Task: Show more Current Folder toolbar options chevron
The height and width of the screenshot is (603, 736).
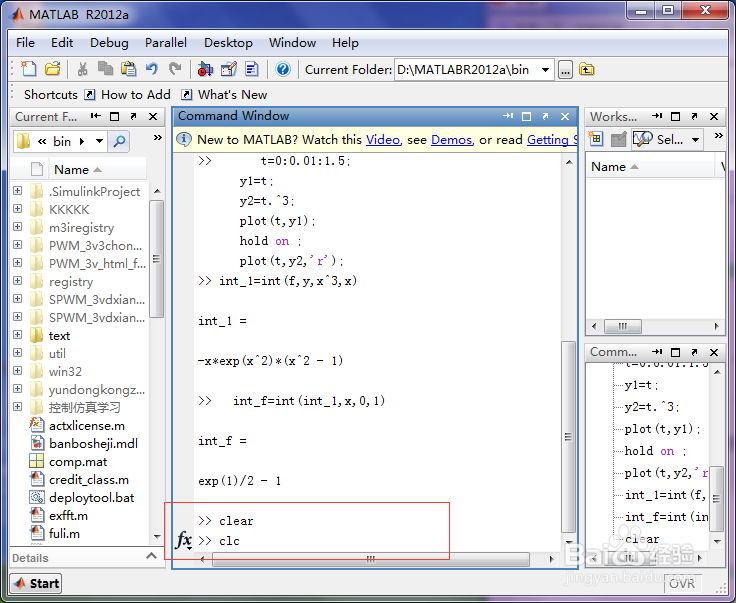Action: click(158, 137)
